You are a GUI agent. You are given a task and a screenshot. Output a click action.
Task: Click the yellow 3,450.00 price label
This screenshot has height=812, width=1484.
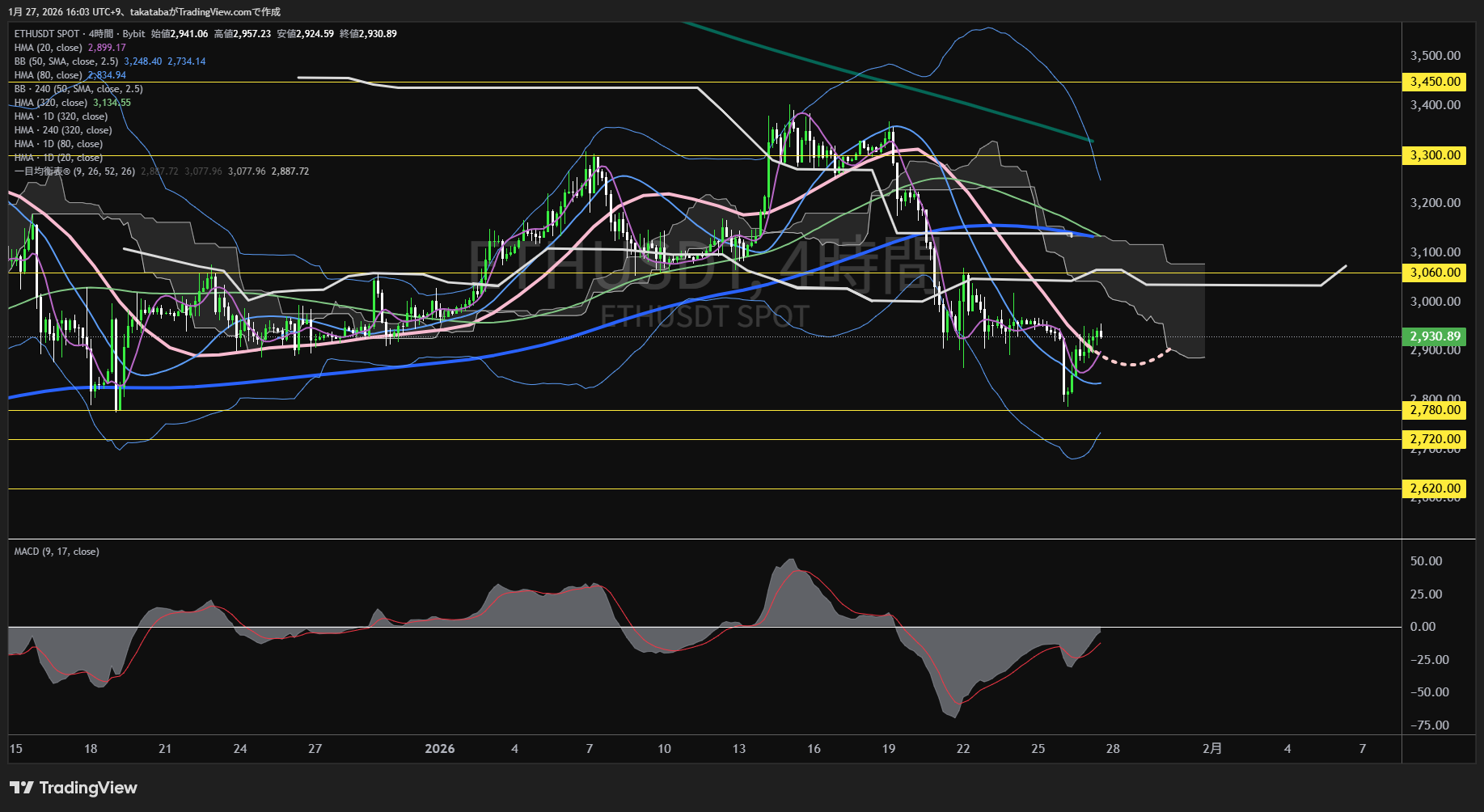1435,82
